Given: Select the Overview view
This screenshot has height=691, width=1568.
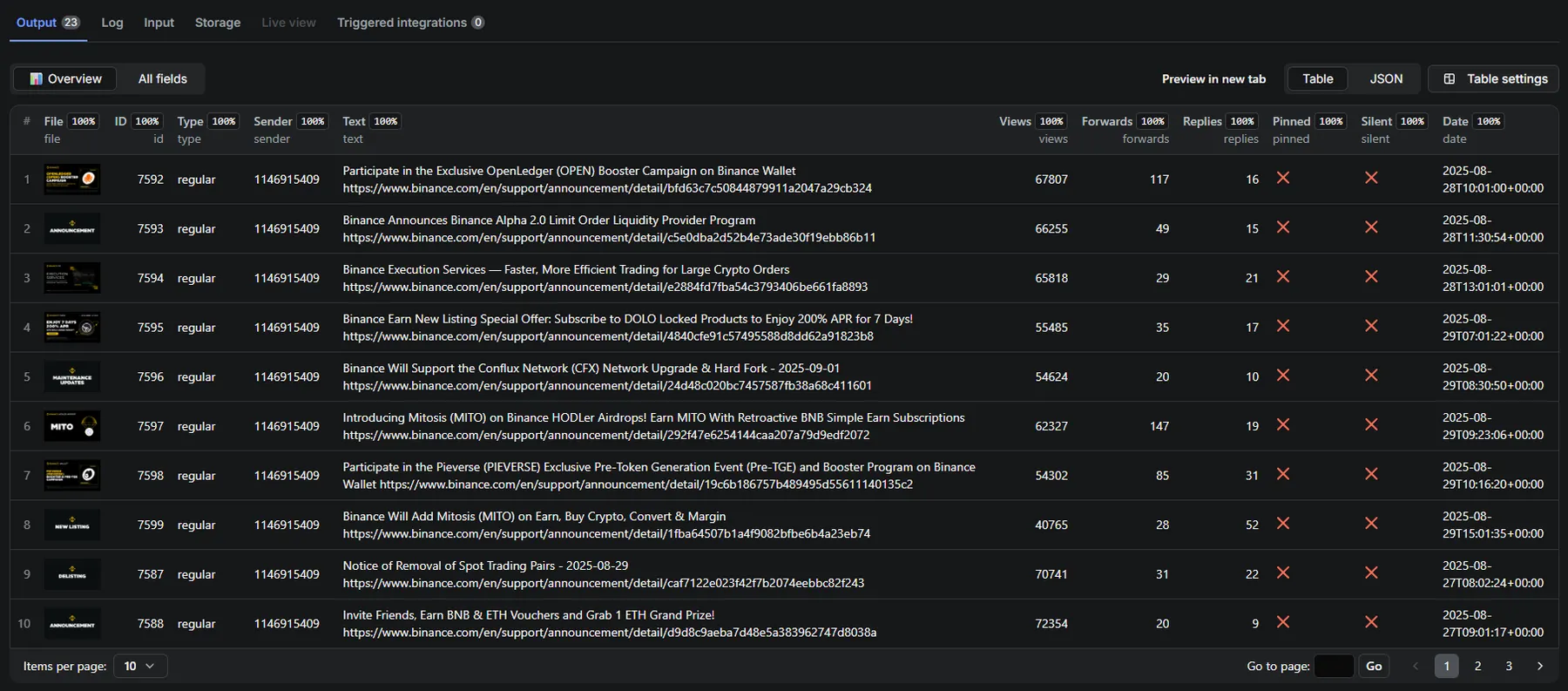Looking at the screenshot, I should coord(65,78).
